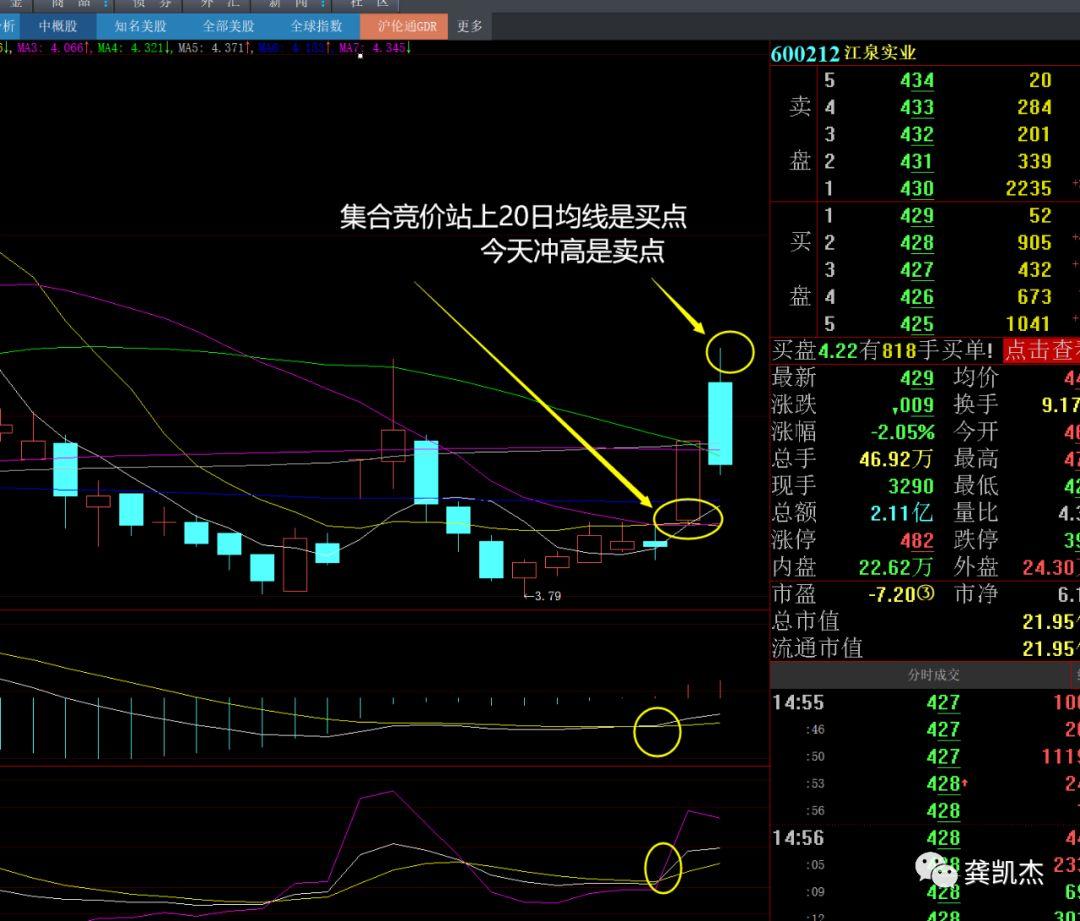The width and height of the screenshot is (1080, 921).
Task: Click buy level 2 volume 905
Action: 1035,243
